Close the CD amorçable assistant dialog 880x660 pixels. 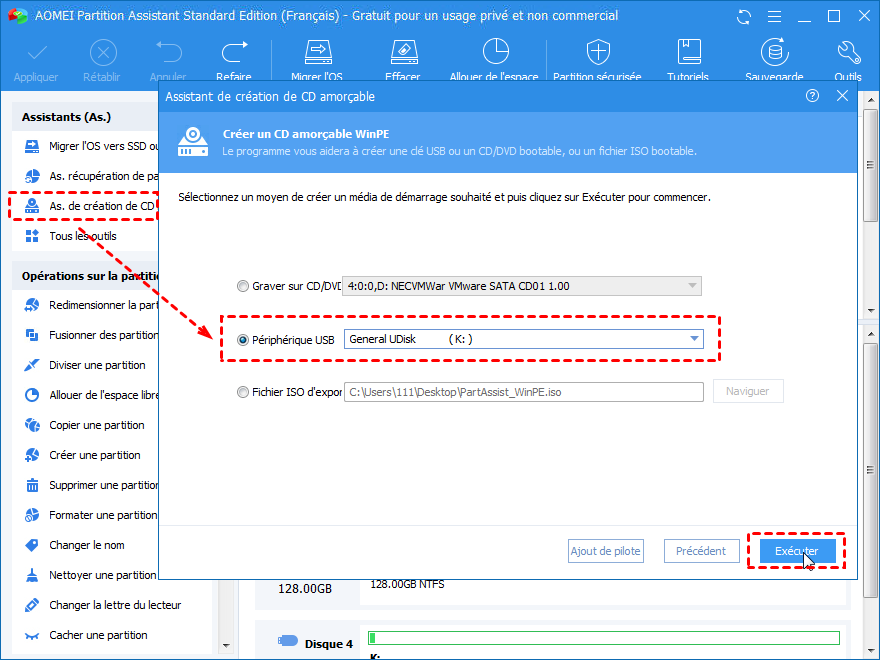[x=842, y=96]
